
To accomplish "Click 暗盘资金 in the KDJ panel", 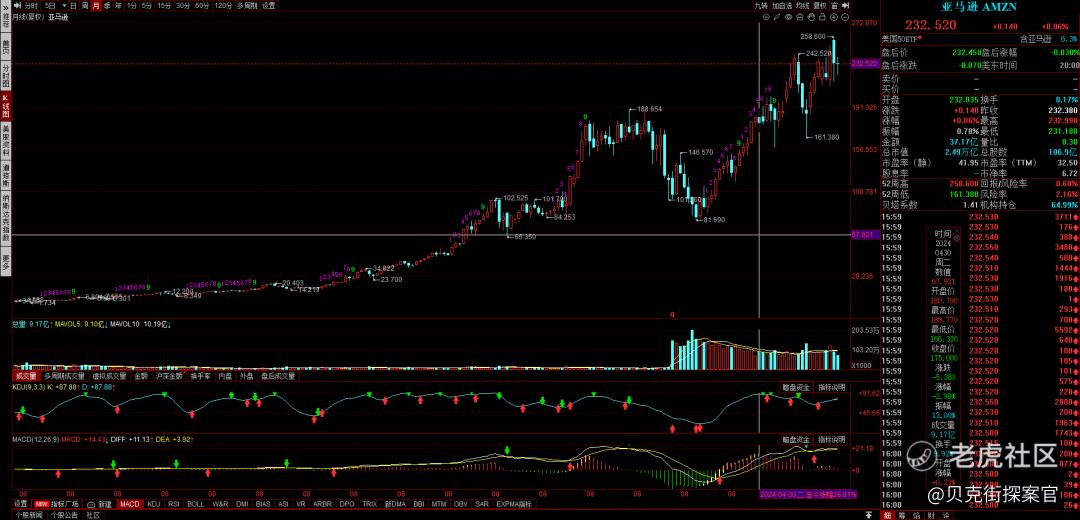I will [x=796, y=387].
